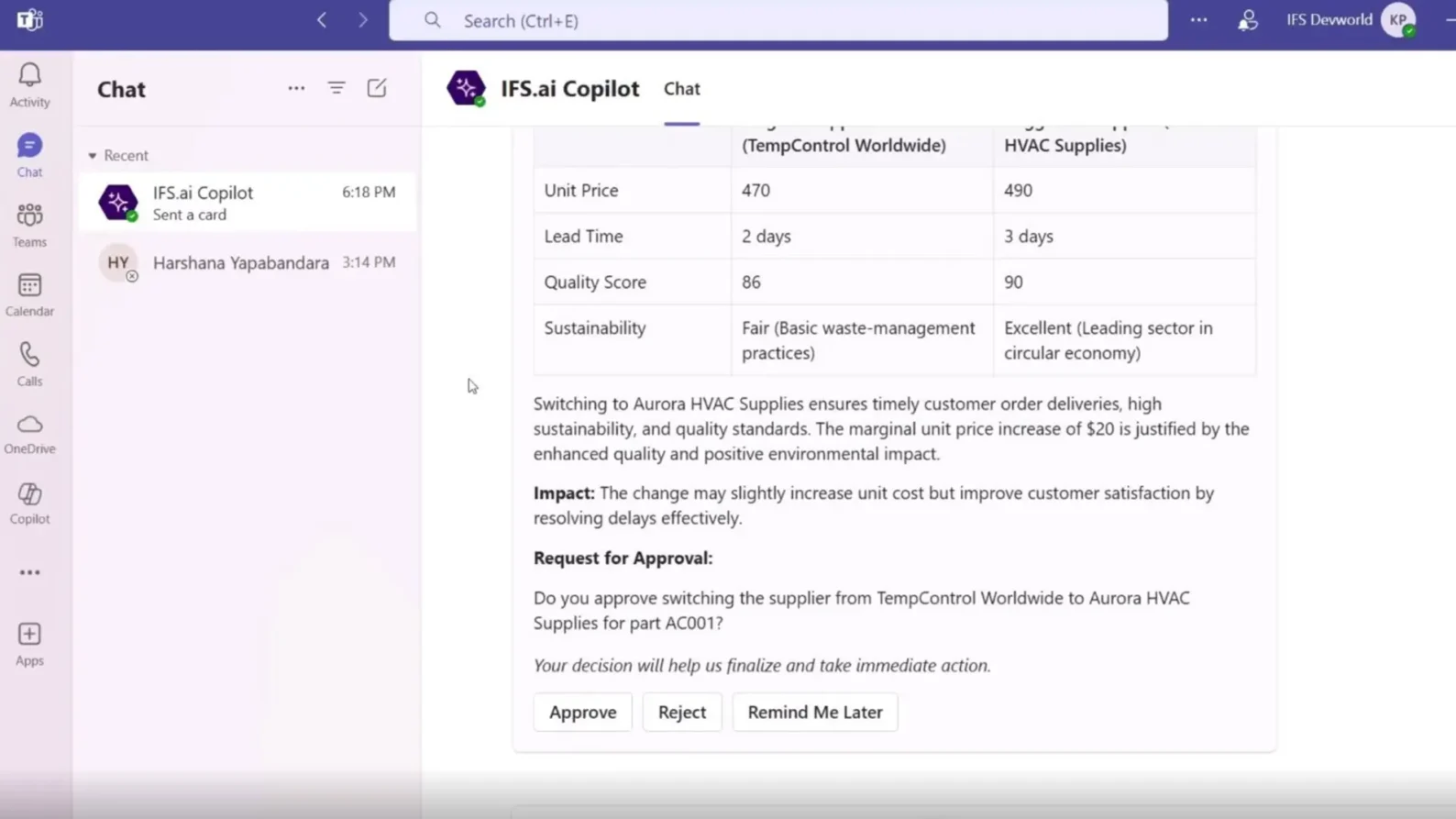Open the Calls section
The width and height of the screenshot is (1456, 819).
(x=29, y=364)
